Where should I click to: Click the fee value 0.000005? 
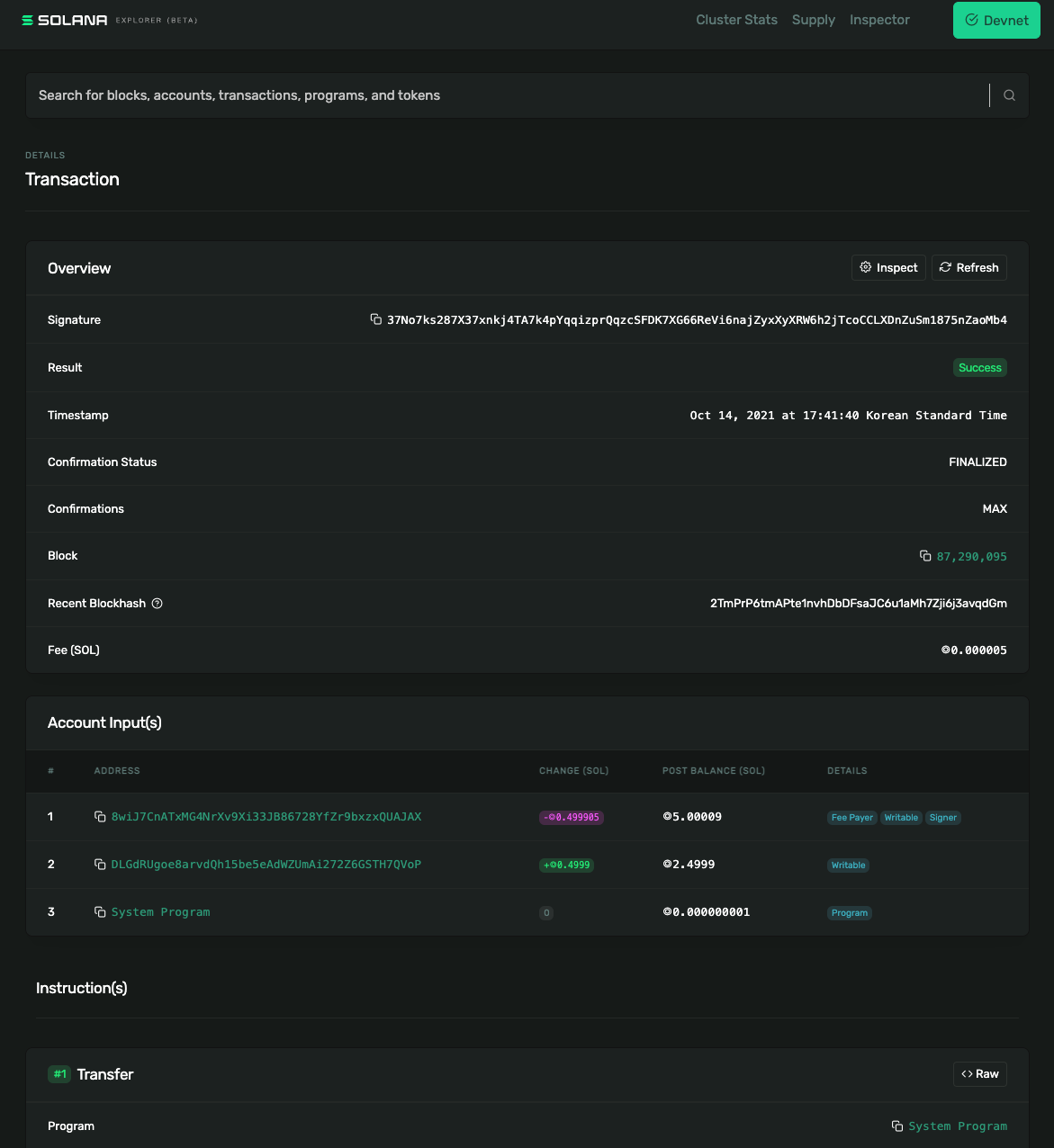(x=974, y=650)
